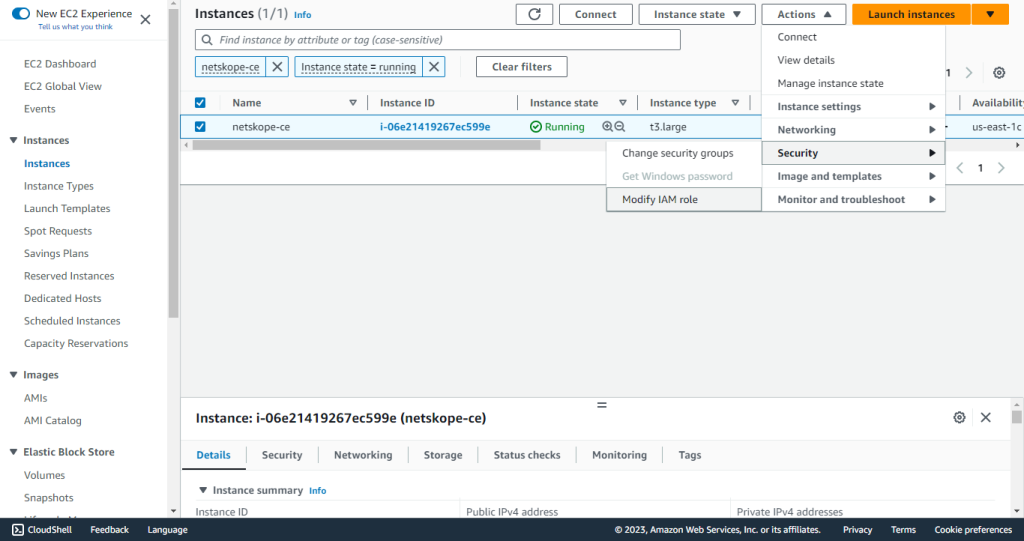
Task: Click the netskope-ce filter tag text
Action: pos(230,67)
